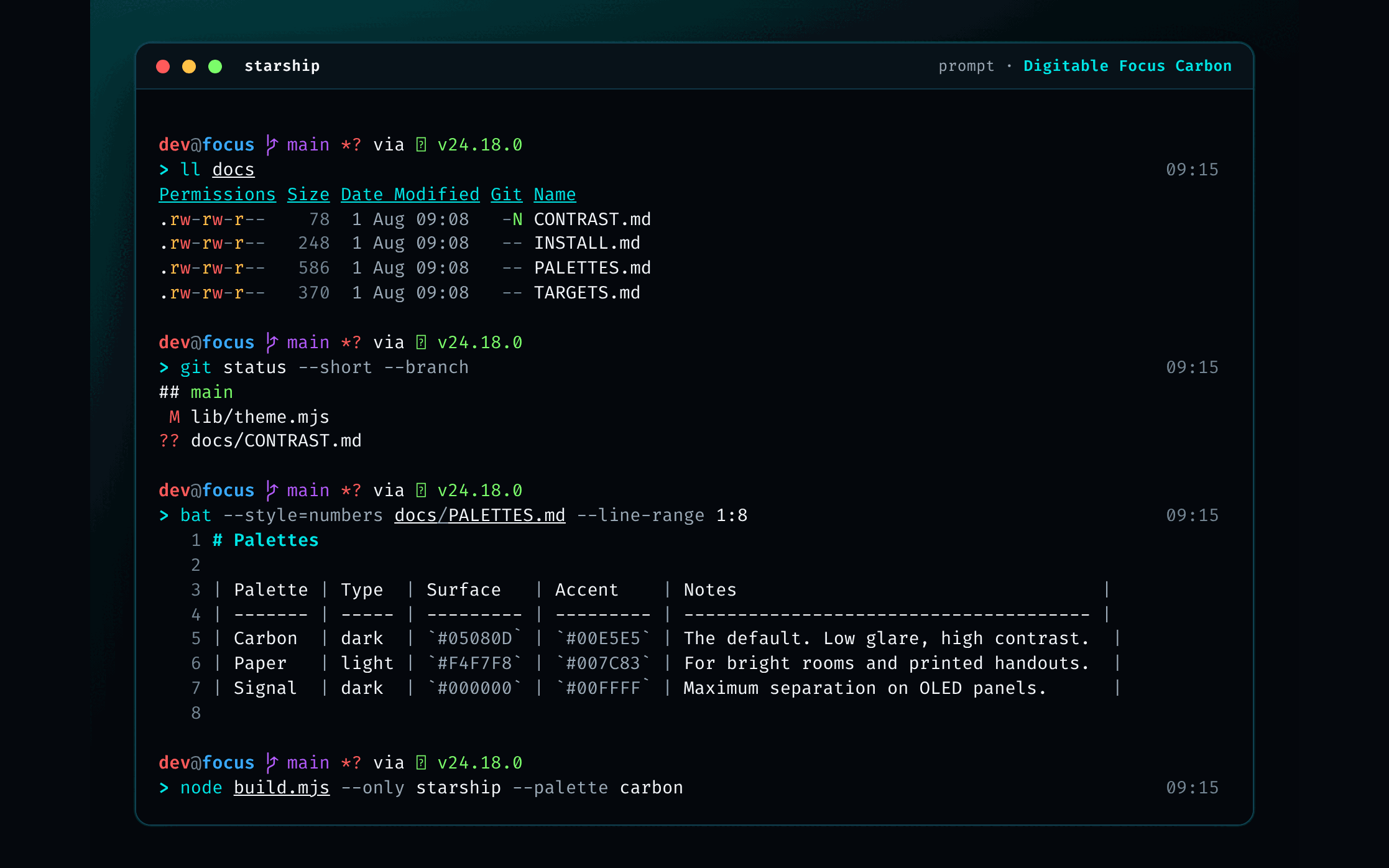Click the 'light' type value in the Paper row
This screenshot has width=1389, height=868.
[x=367, y=663]
